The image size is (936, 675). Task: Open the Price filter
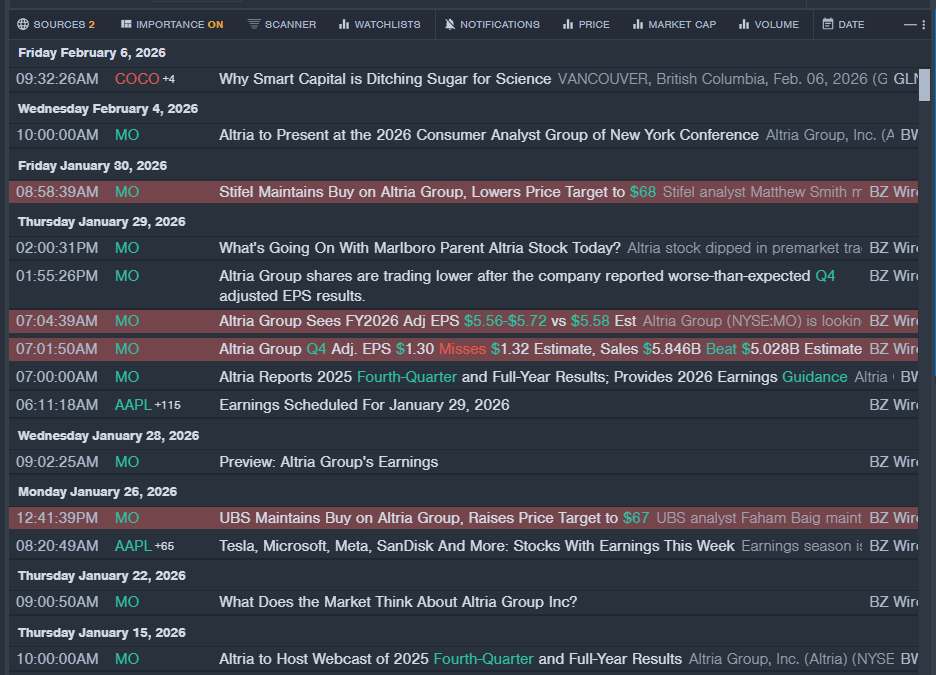pyautogui.click(x=586, y=24)
